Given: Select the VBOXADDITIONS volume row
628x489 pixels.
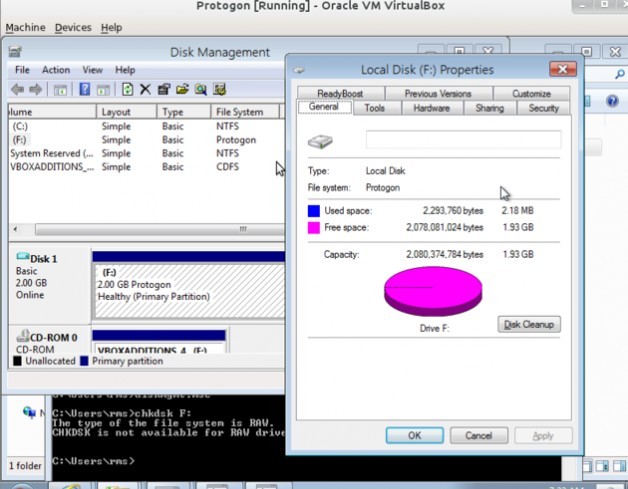Looking at the screenshot, I should [146, 167].
